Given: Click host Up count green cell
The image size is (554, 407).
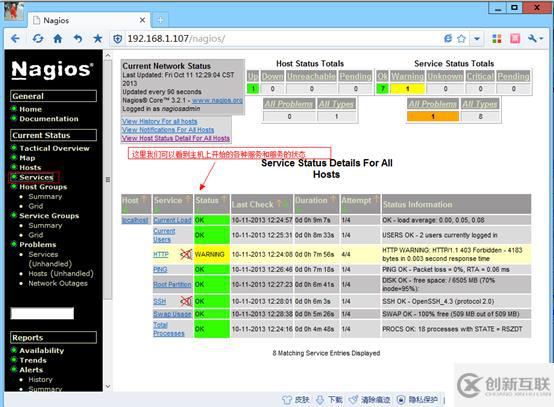Looking at the screenshot, I should coord(253,89).
